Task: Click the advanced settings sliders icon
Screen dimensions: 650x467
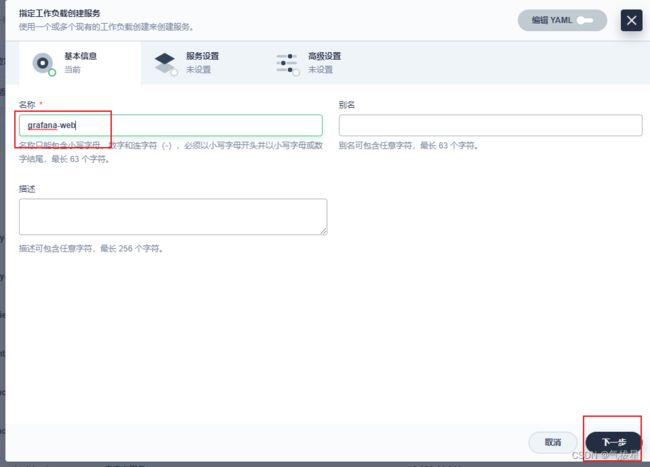Action: tap(287, 63)
